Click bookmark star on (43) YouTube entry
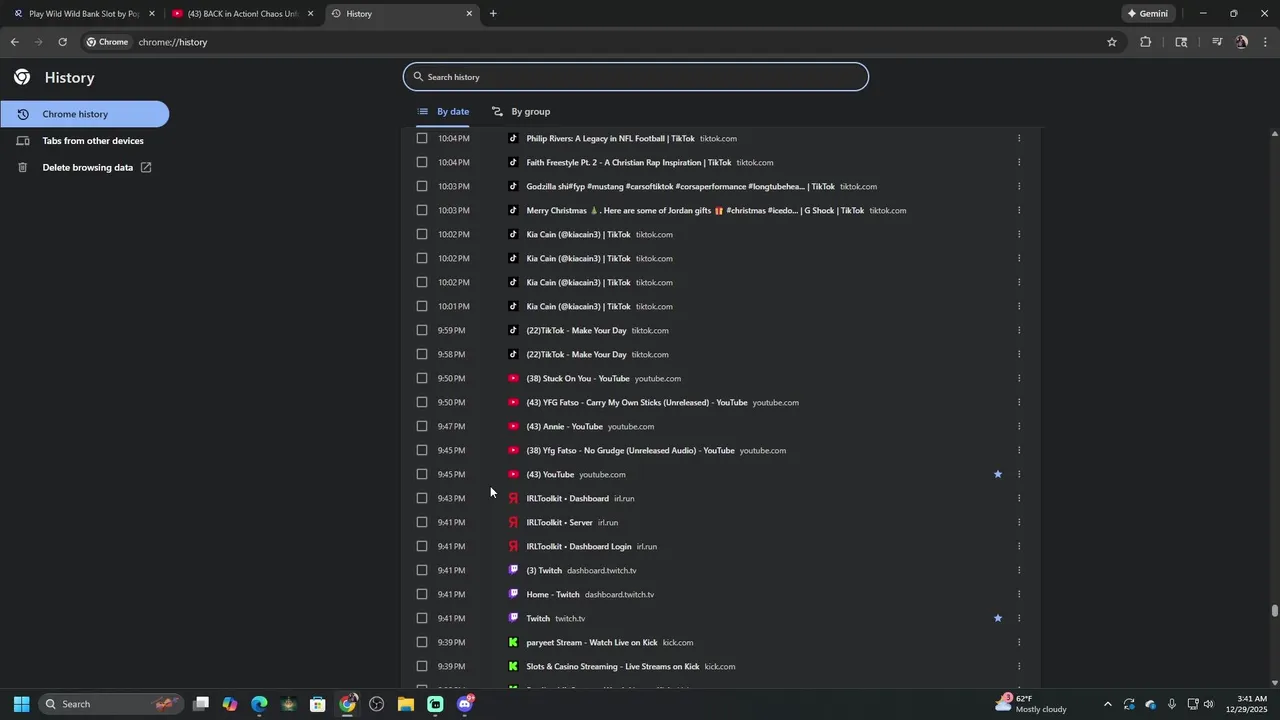The width and height of the screenshot is (1280, 720). 998,475
